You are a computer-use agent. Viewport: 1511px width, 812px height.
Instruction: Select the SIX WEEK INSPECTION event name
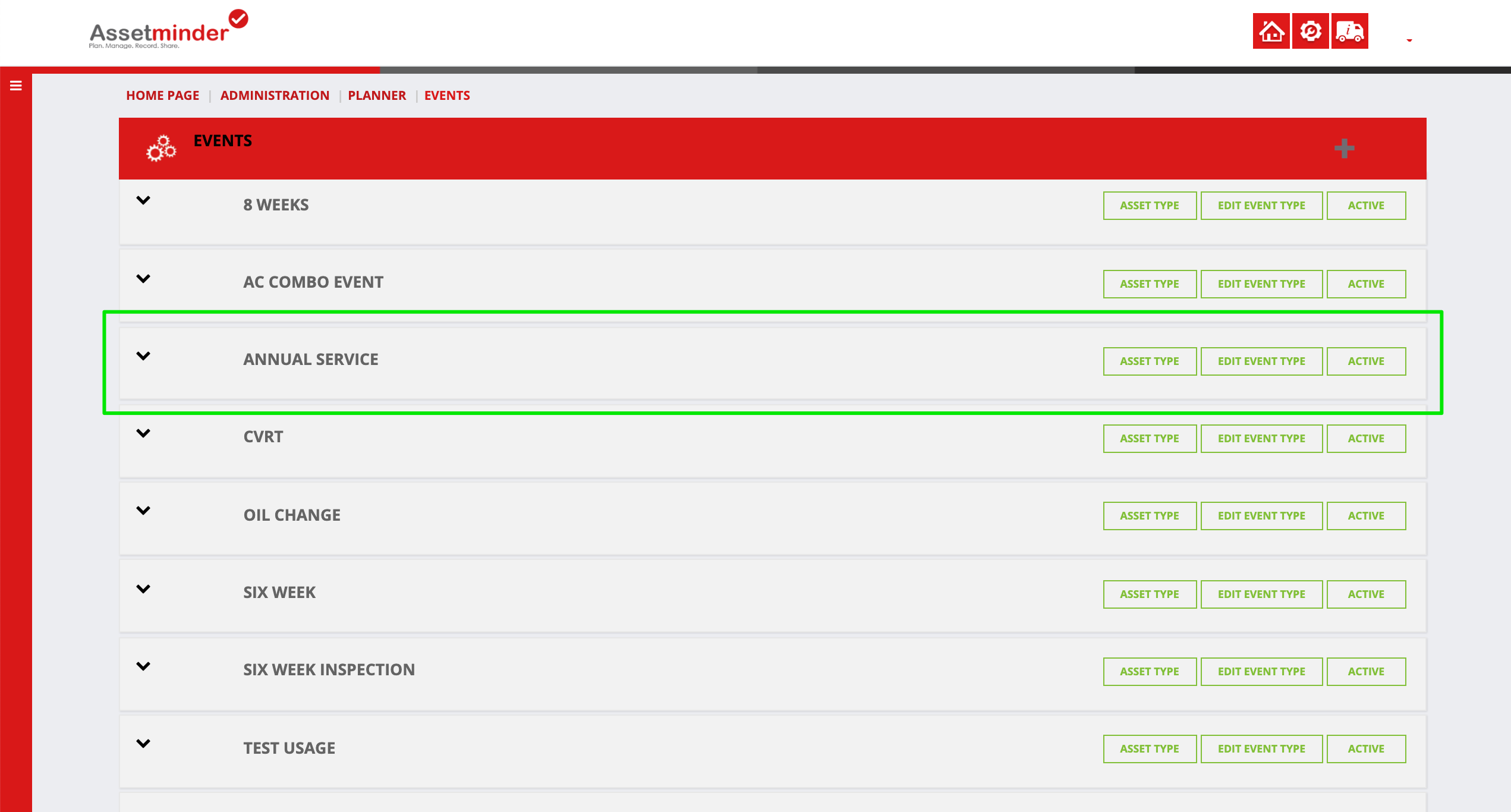pos(329,670)
